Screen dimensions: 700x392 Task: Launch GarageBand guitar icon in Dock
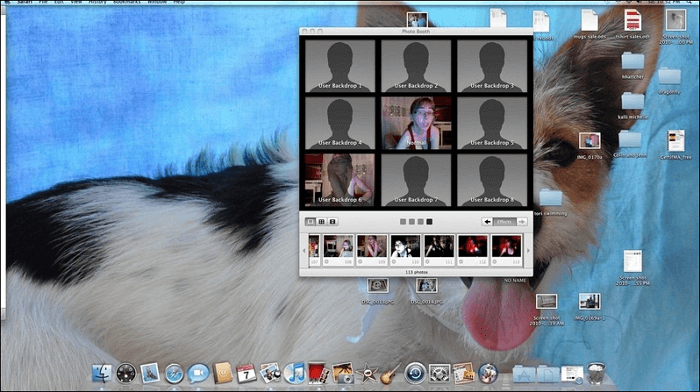pos(390,373)
